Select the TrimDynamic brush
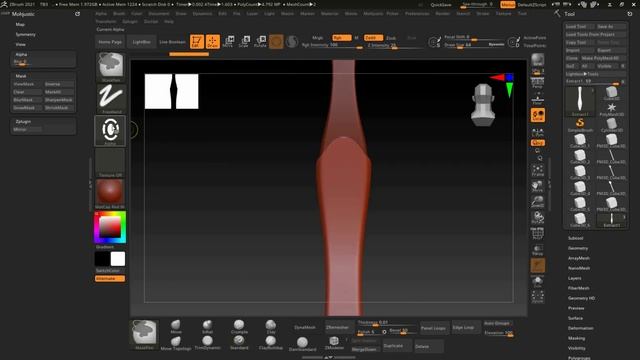Image resolution: width=640 pixels, height=360 pixels. [207, 343]
